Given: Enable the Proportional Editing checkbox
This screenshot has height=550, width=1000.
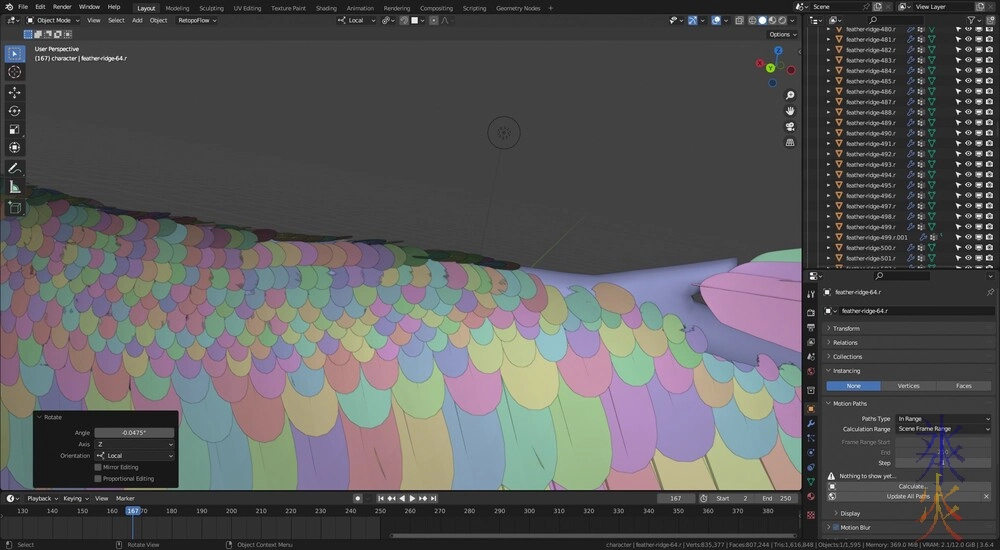Looking at the screenshot, I should coord(98,479).
